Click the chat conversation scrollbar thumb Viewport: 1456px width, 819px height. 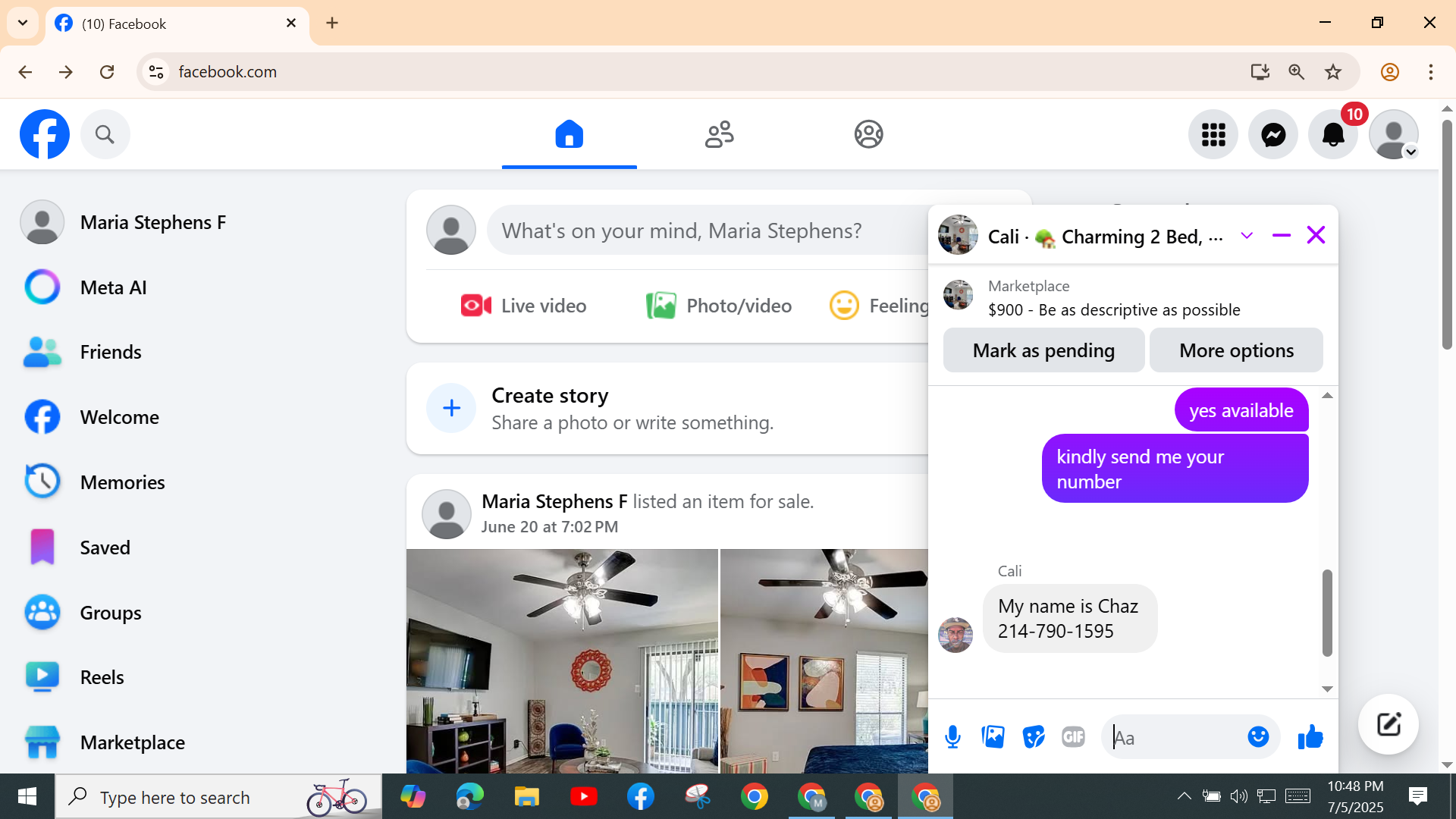(1327, 613)
